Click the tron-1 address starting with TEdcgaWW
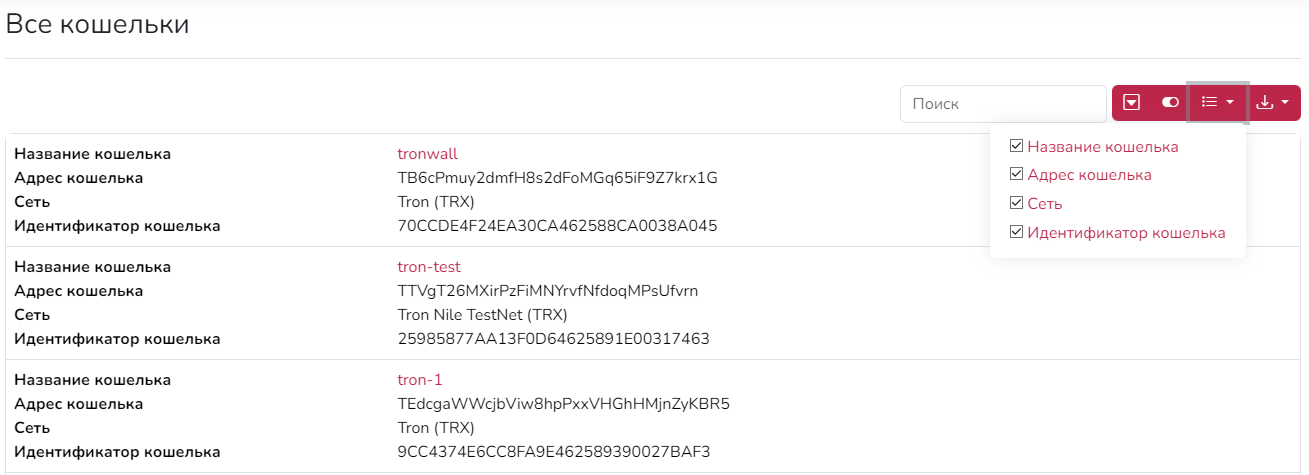This screenshot has width=1309, height=475. coord(563,404)
